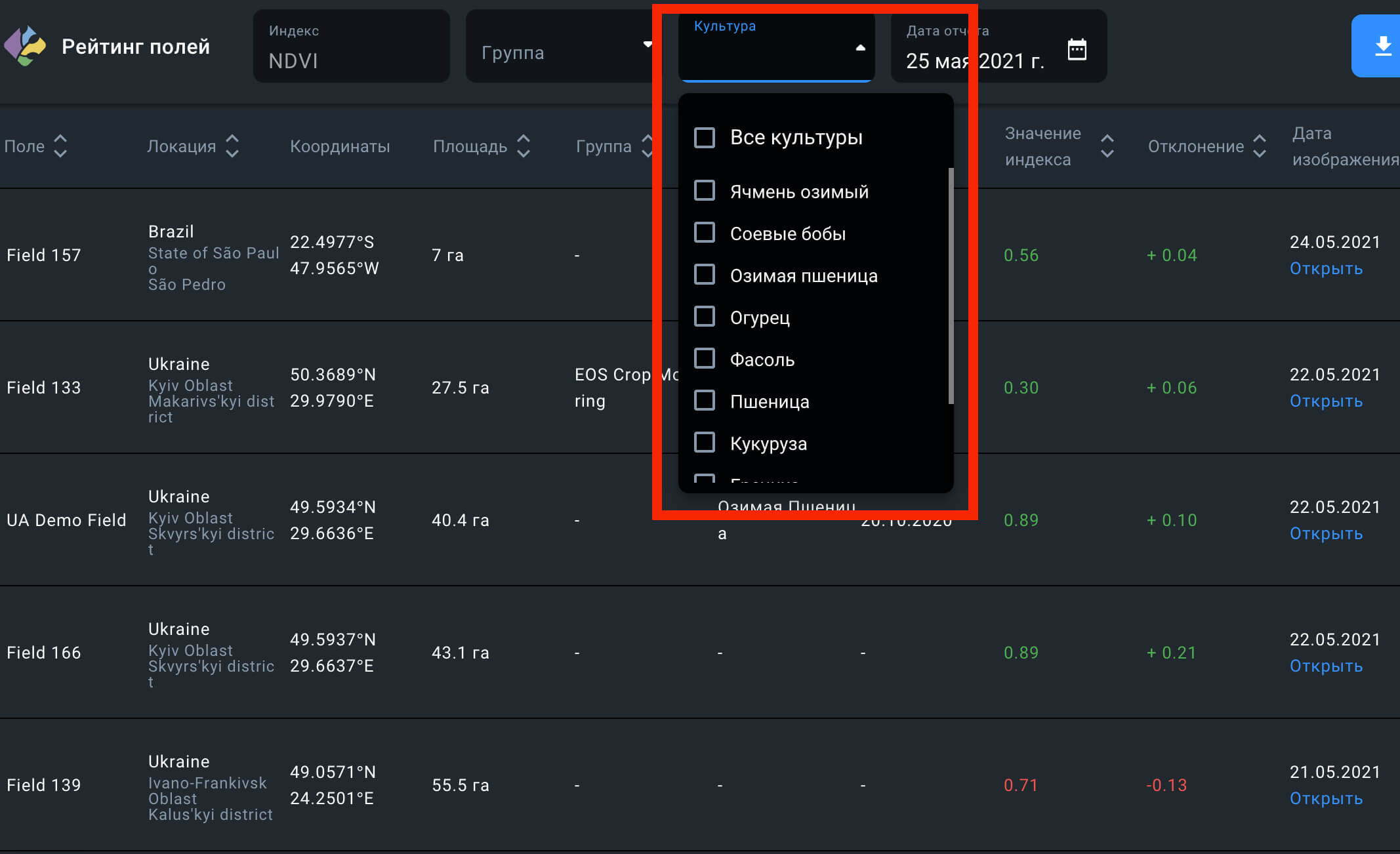Enable the Кукуруза checkbox
The height and width of the screenshot is (854, 1400).
point(705,443)
